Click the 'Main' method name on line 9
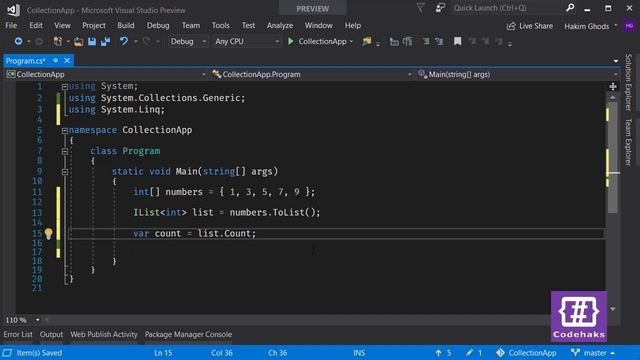The width and height of the screenshot is (640, 360). pos(187,171)
